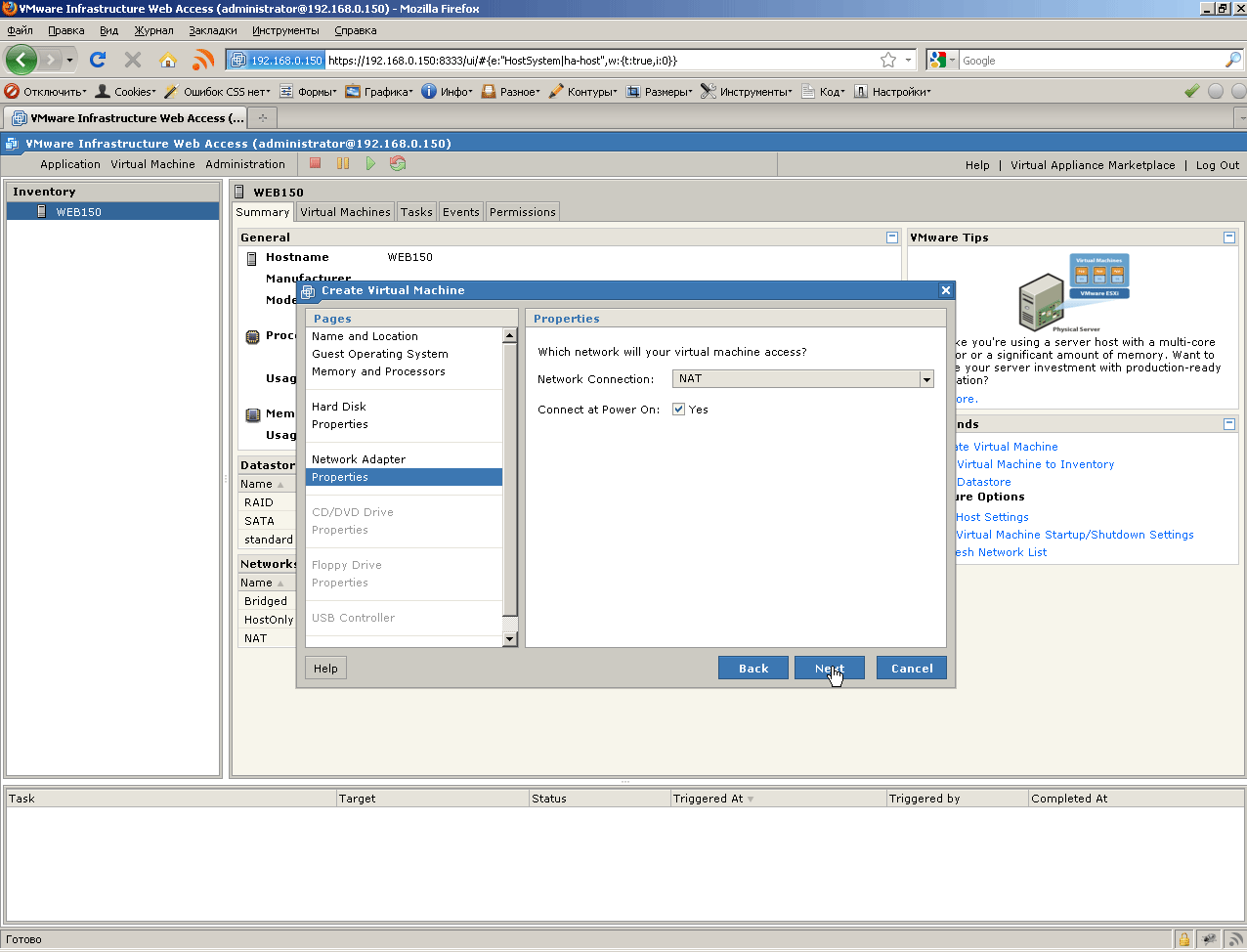Toggle Connect at Power On checkbox
The width and height of the screenshot is (1247, 952).
[679, 410]
